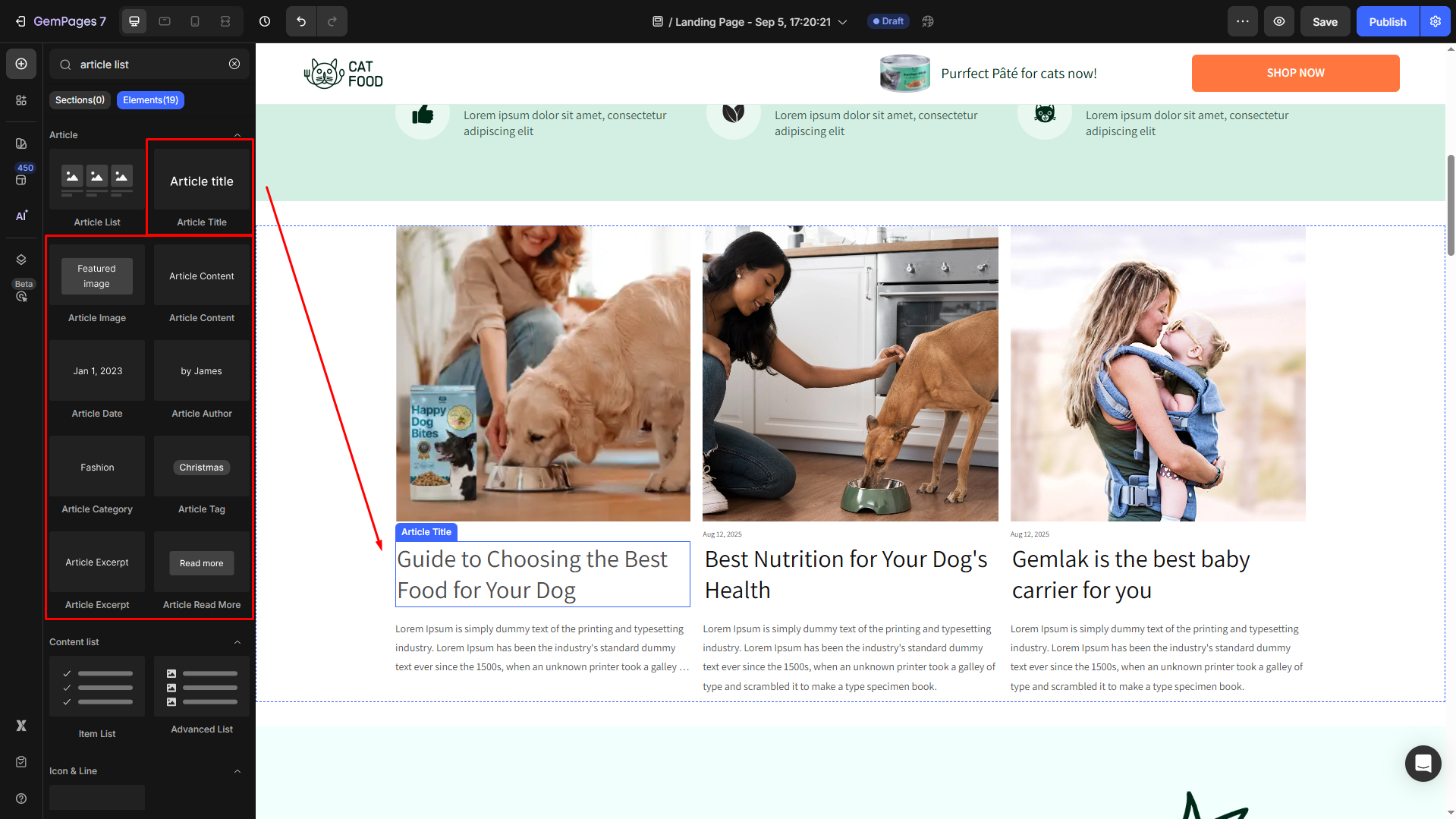Publish the landing page
The height and width of the screenshot is (819, 1456).
pos(1388,21)
